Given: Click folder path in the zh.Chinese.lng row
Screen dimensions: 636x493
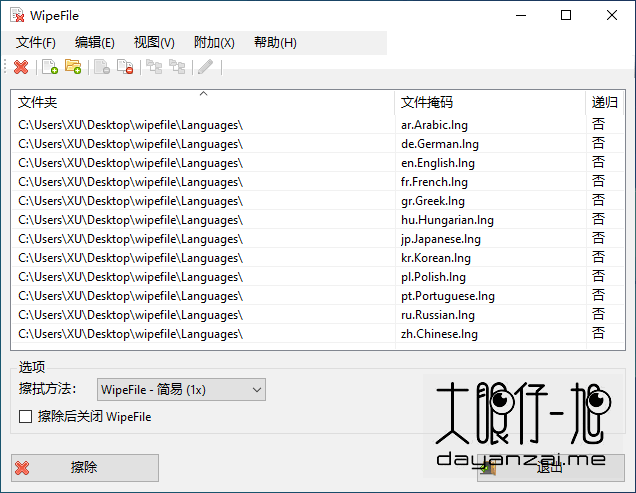Looking at the screenshot, I should point(131,334).
